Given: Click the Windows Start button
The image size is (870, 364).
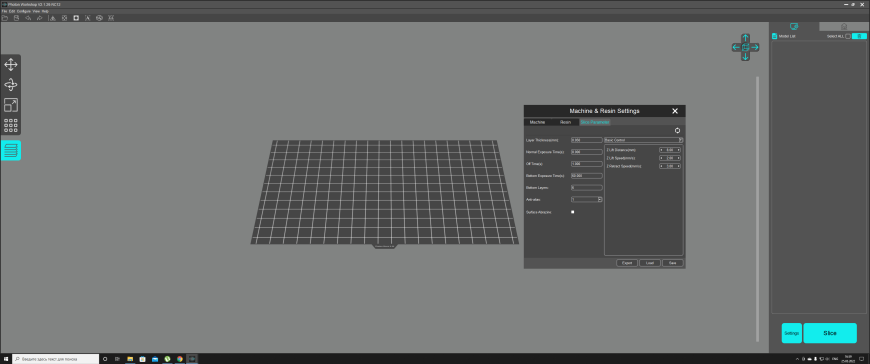Looking at the screenshot, I should click(x=6, y=359).
